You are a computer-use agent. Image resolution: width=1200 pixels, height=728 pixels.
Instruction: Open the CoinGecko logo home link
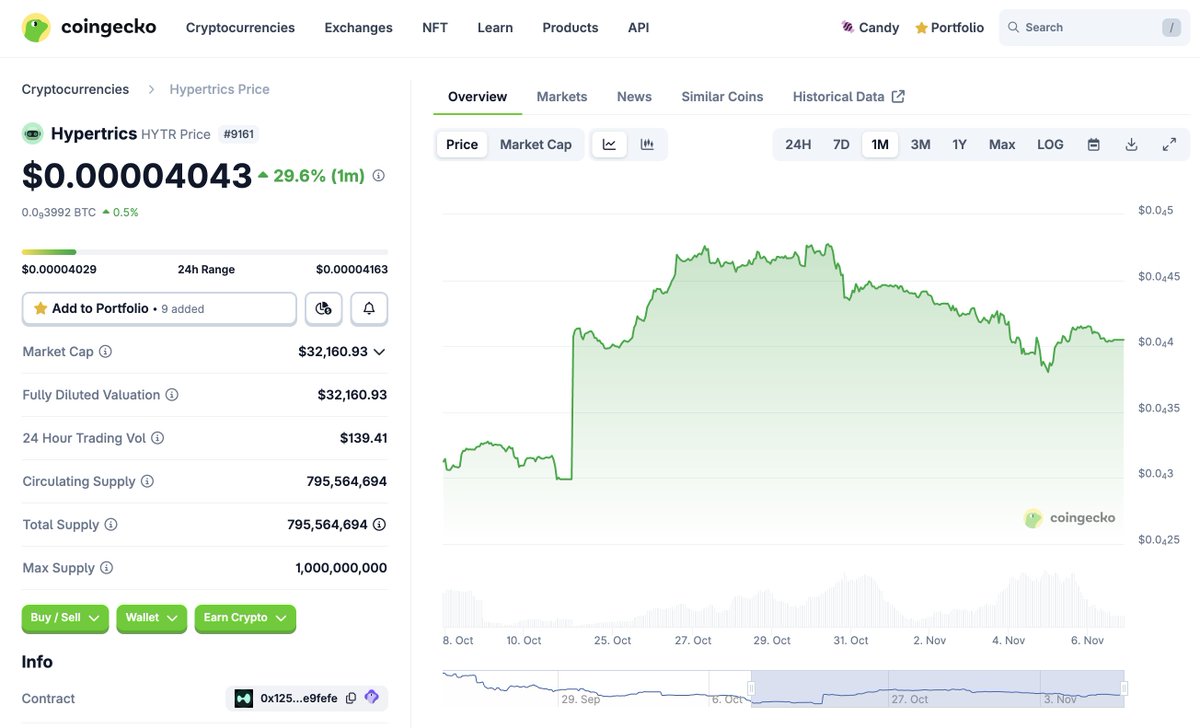pyautogui.click(x=89, y=28)
